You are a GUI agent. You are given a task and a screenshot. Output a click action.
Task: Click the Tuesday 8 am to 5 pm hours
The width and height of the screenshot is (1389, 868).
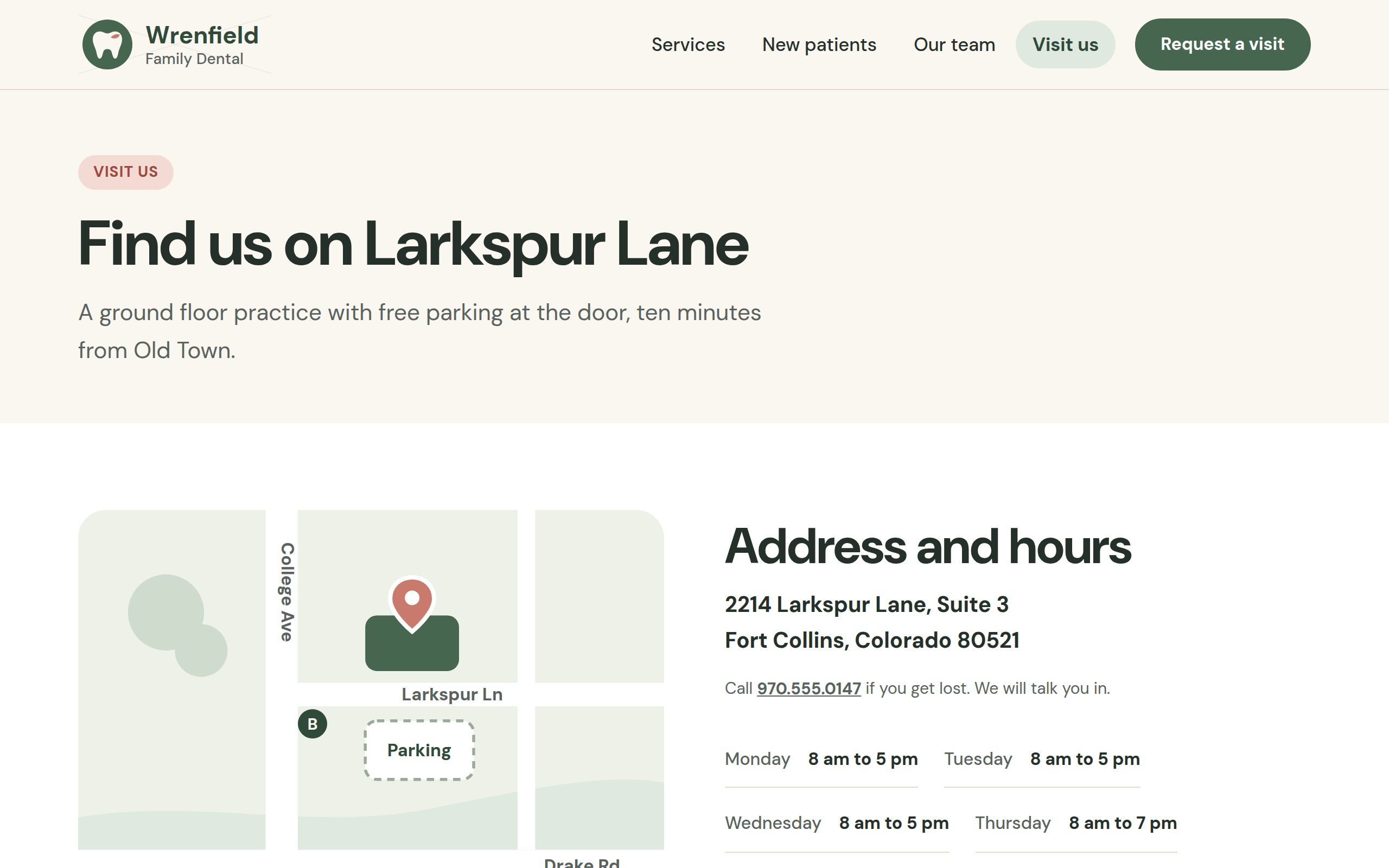[1042, 759]
